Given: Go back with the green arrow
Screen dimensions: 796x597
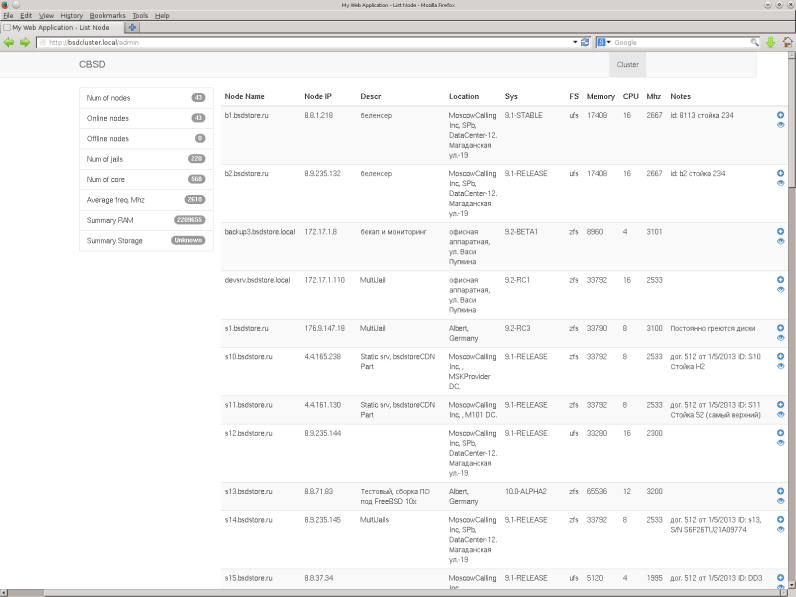Looking at the screenshot, I should coord(9,42).
